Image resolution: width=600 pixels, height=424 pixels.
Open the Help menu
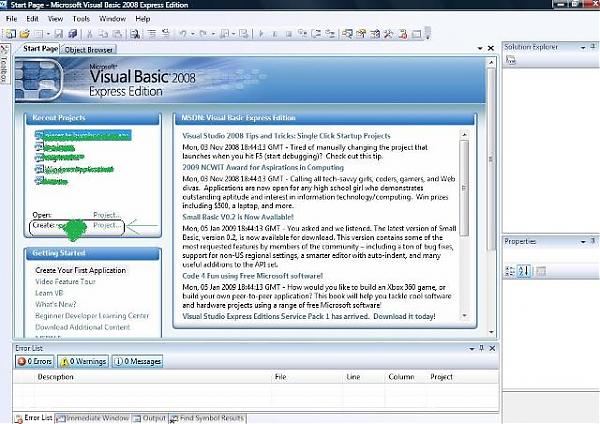[142, 19]
